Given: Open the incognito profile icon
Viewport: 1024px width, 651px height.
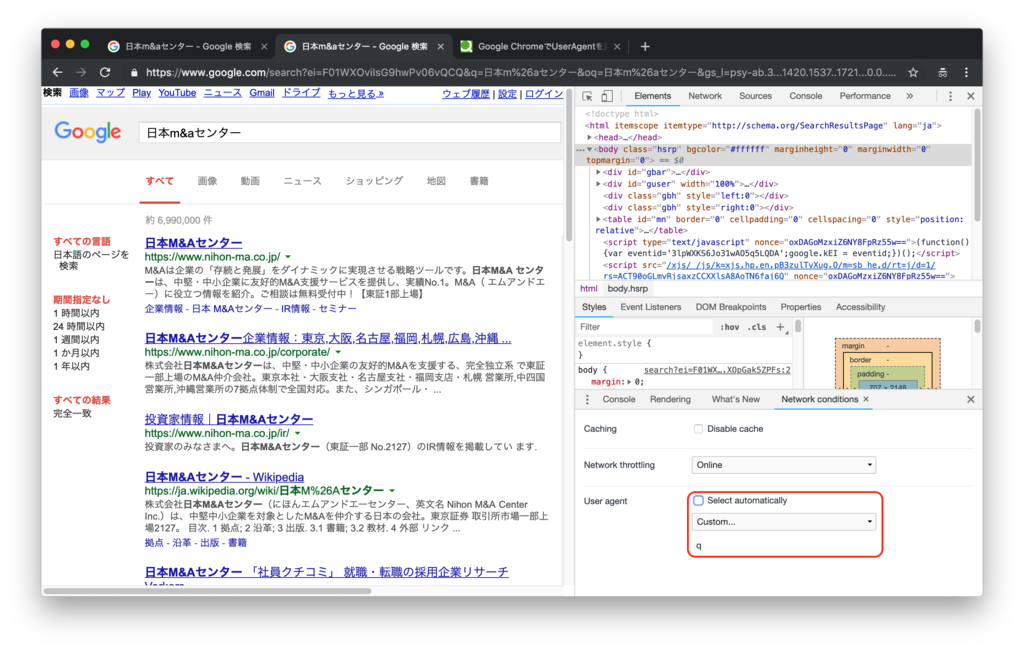Looking at the screenshot, I should [942, 72].
